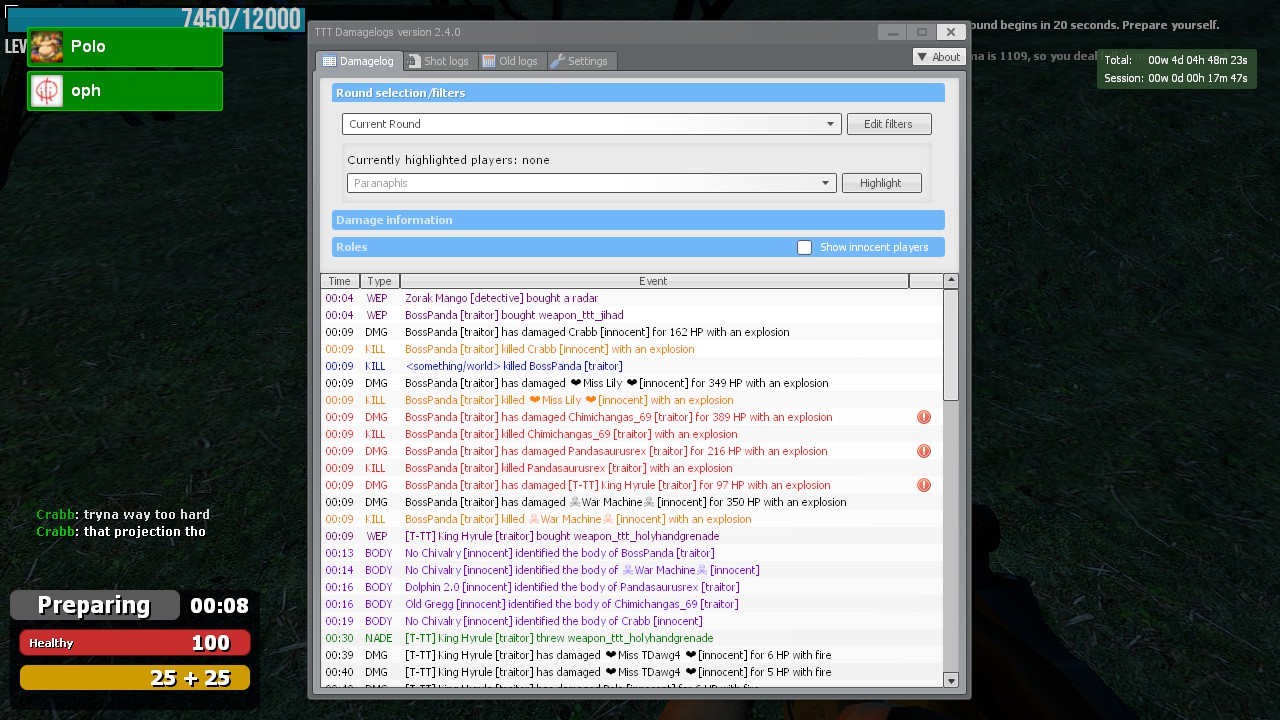Screen dimensions: 1280x720
Task: Select row 'BossPanda killed War Machine'
Action: [x=631, y=519]
